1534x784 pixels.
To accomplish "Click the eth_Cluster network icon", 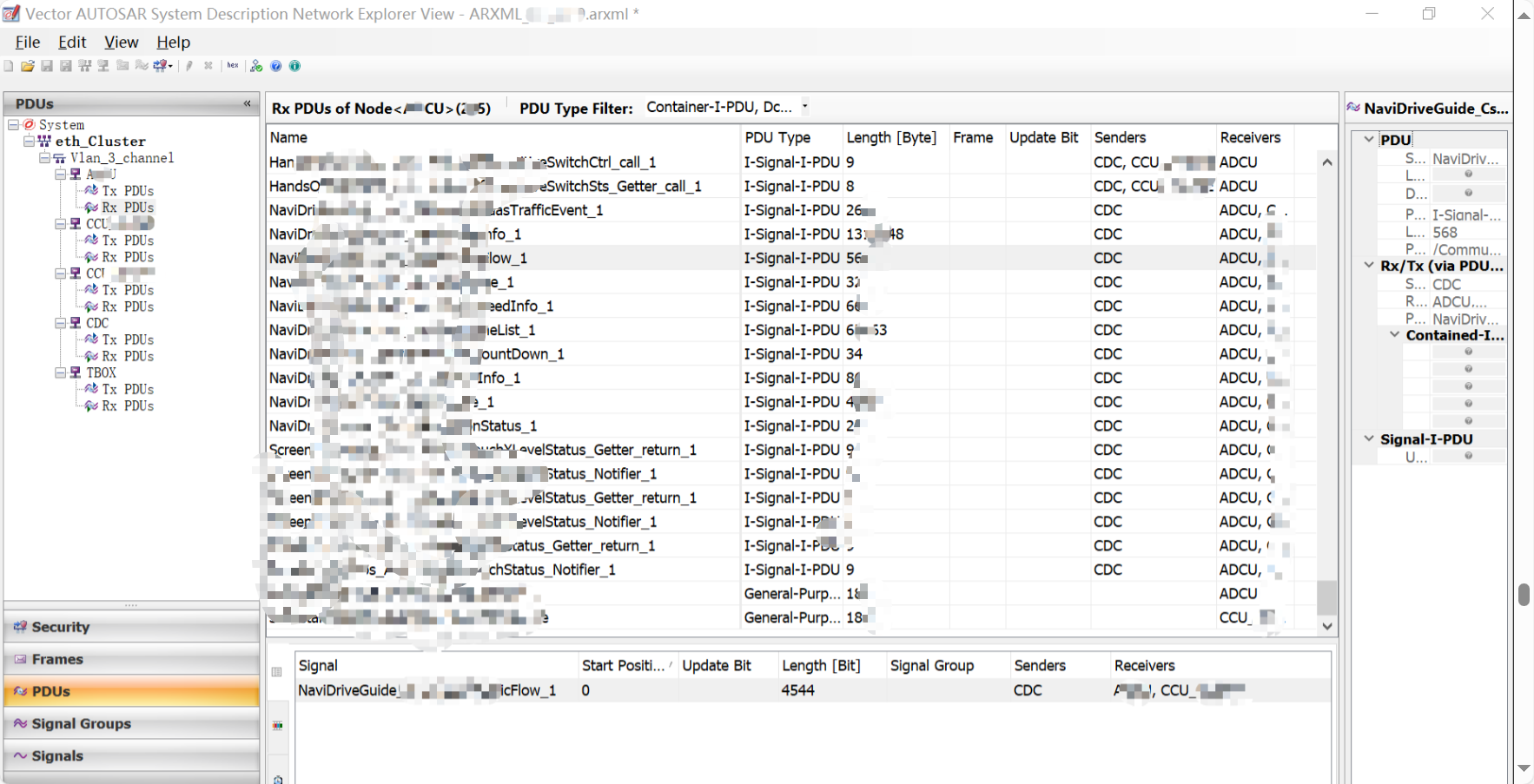I will tap(44, 142).
